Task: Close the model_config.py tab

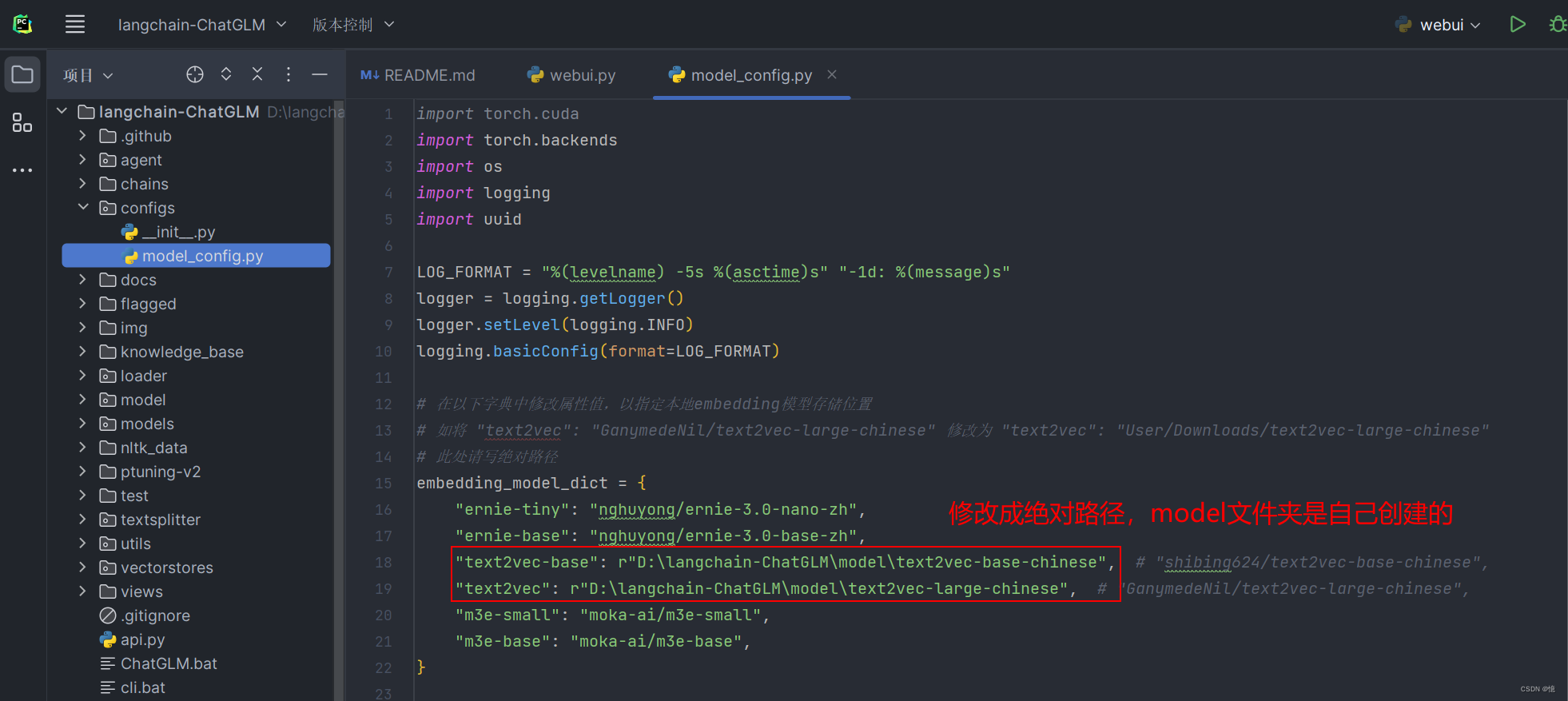Action: [832, 74]
